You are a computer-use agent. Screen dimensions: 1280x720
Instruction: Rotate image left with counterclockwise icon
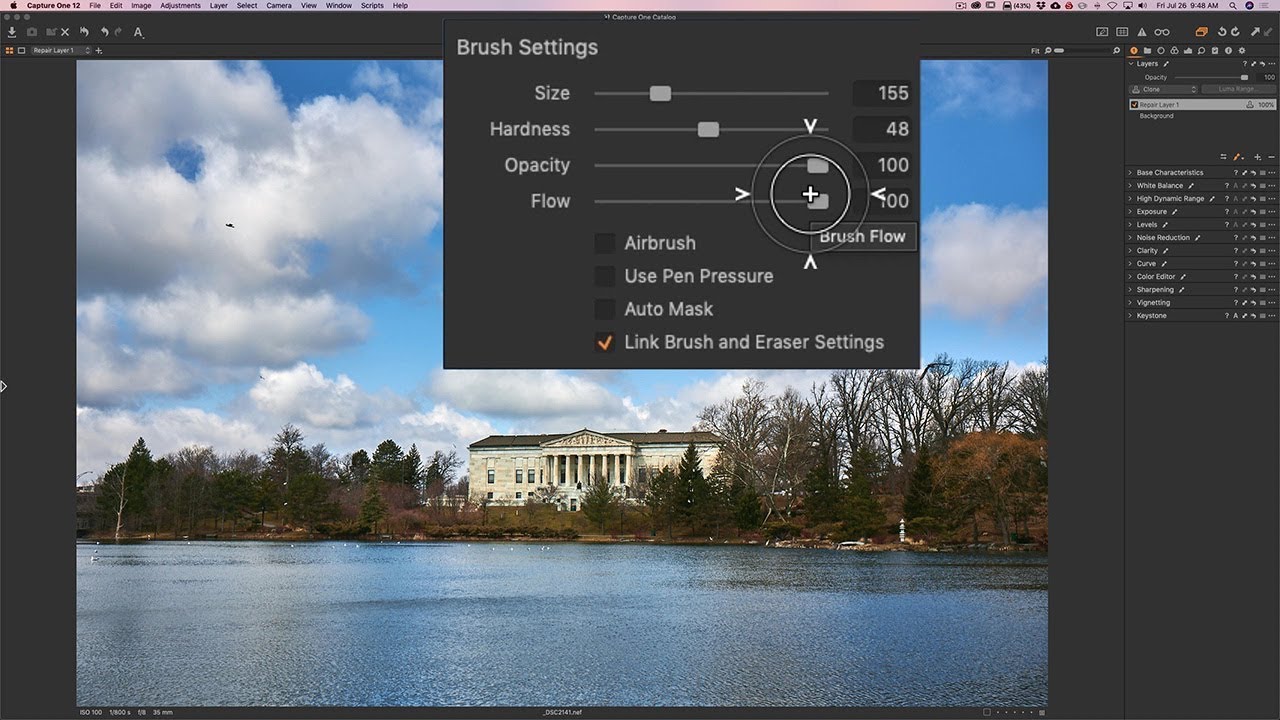pyautogui.click(x=1222, y=32)
